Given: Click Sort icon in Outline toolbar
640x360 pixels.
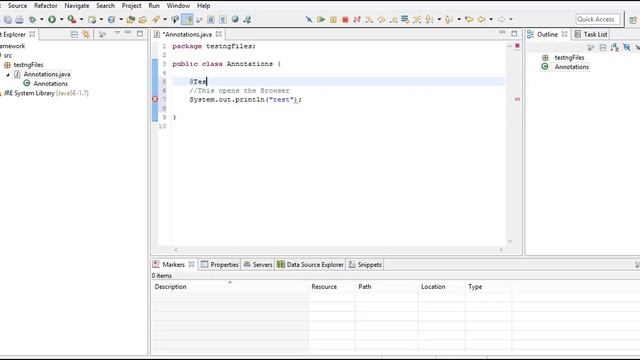Looking at the screenshot, I should coord(615,48).
